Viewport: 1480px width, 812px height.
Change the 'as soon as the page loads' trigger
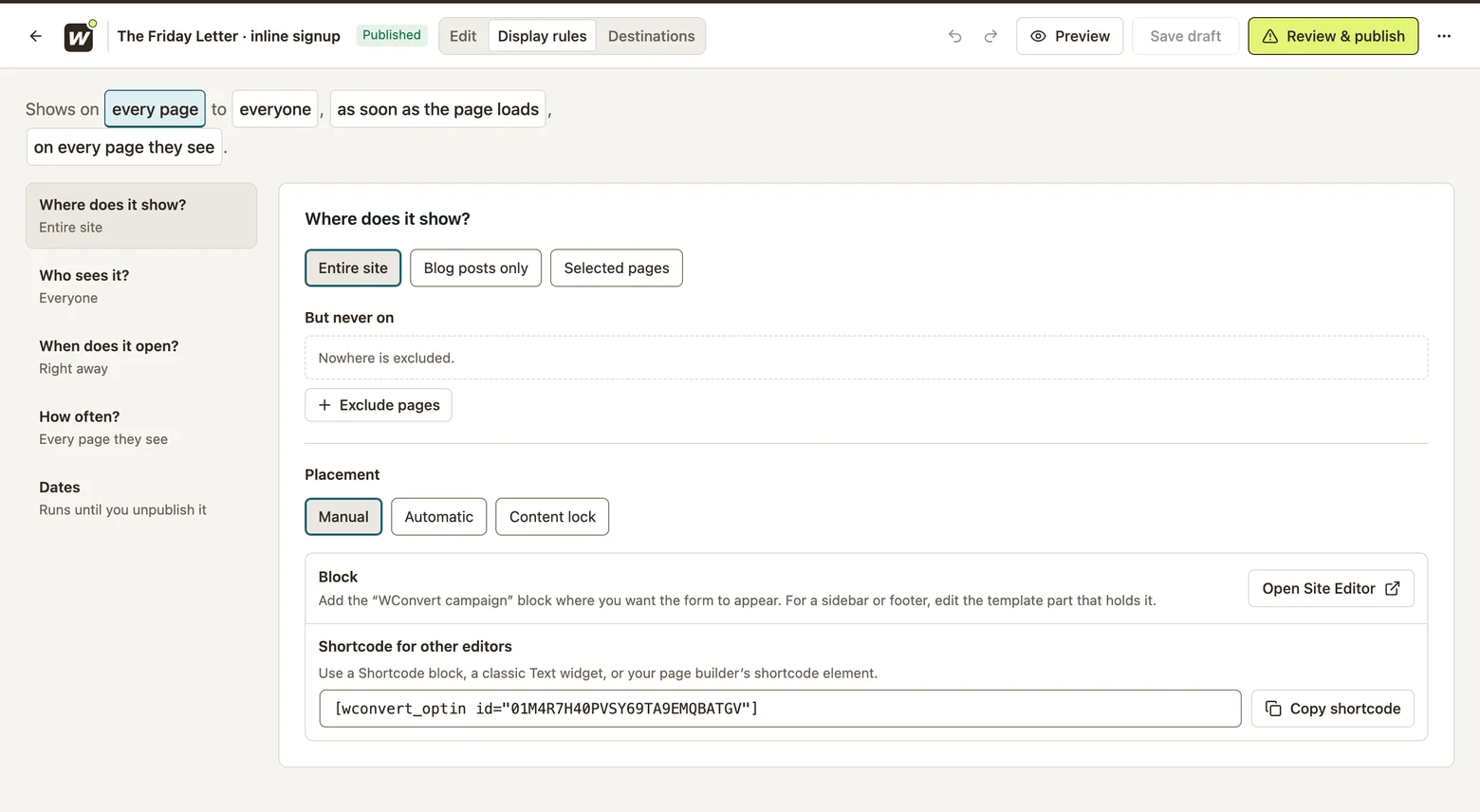click(x=437, y=109)
